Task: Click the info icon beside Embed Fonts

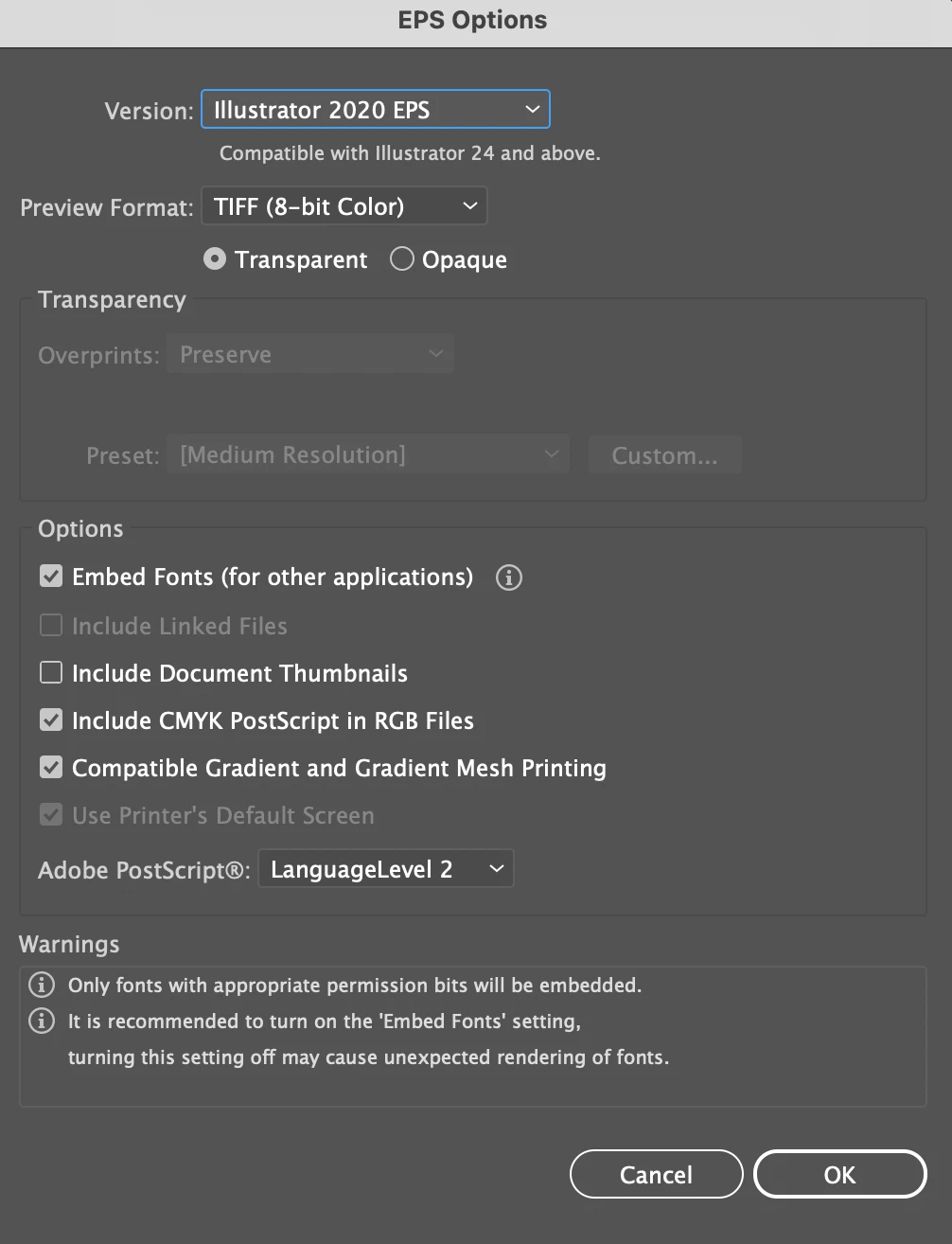Action: click(x=509, y=578)
